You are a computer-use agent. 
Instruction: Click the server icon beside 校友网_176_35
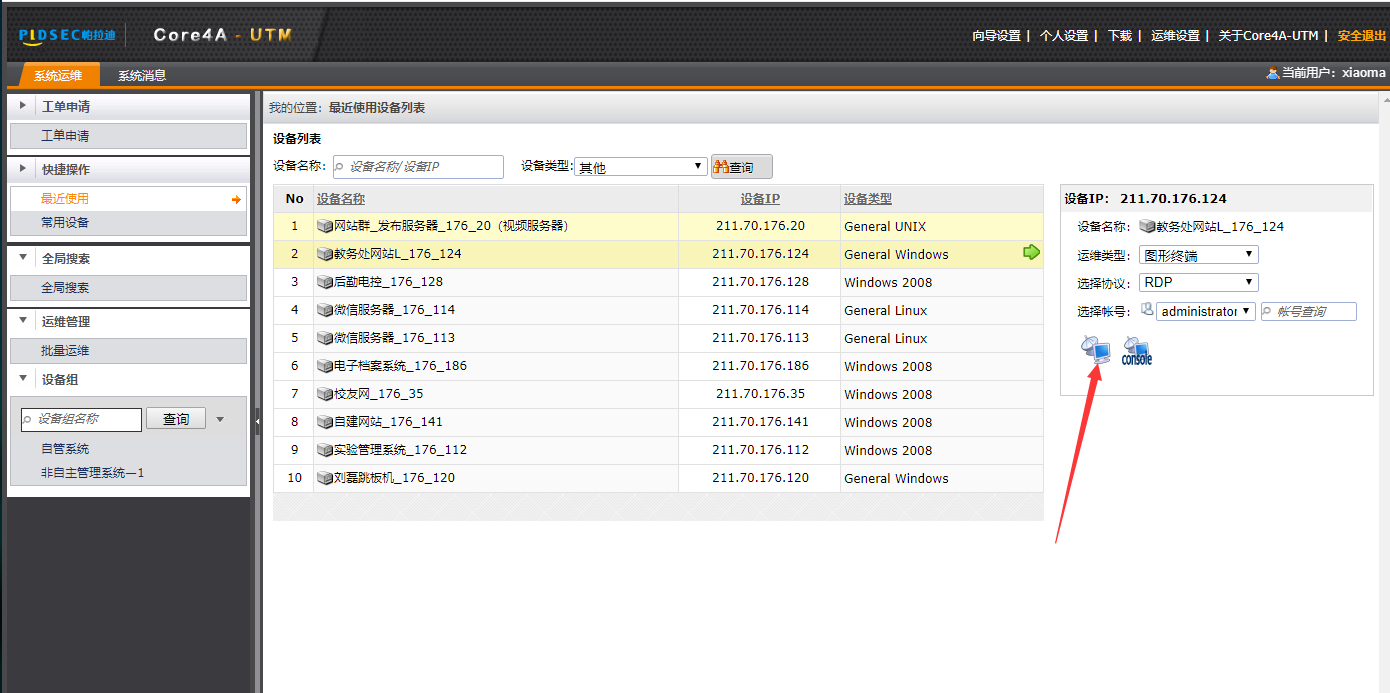pyautogui.click(x=325, y=394)
